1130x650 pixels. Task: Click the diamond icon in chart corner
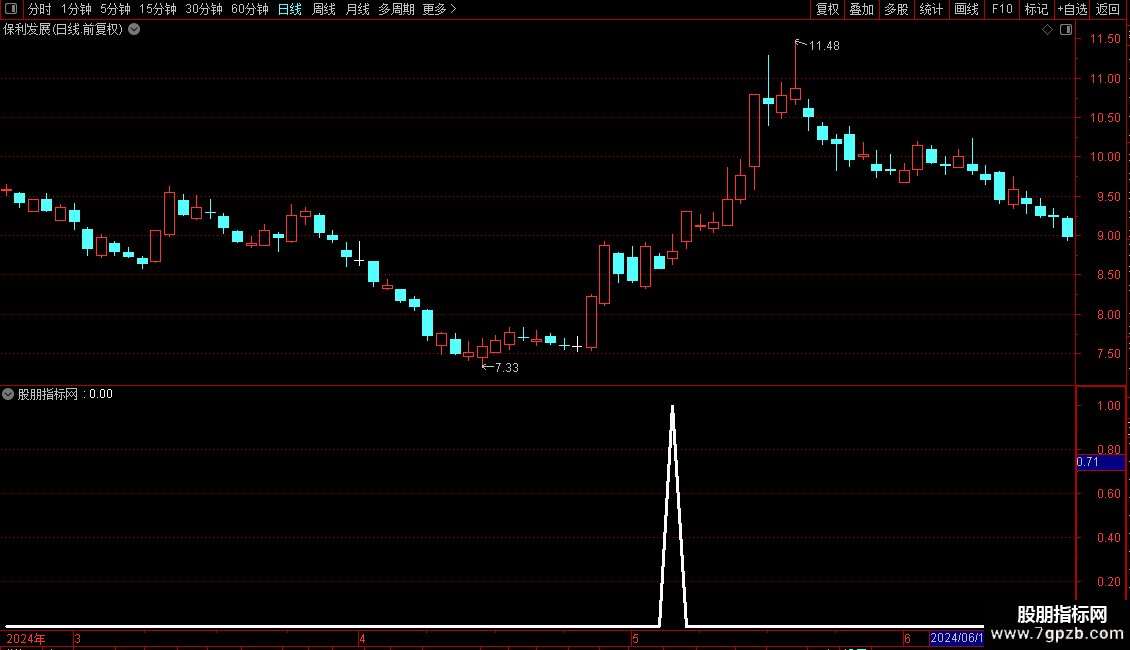pyautogui.click(x=1048, y=30)
